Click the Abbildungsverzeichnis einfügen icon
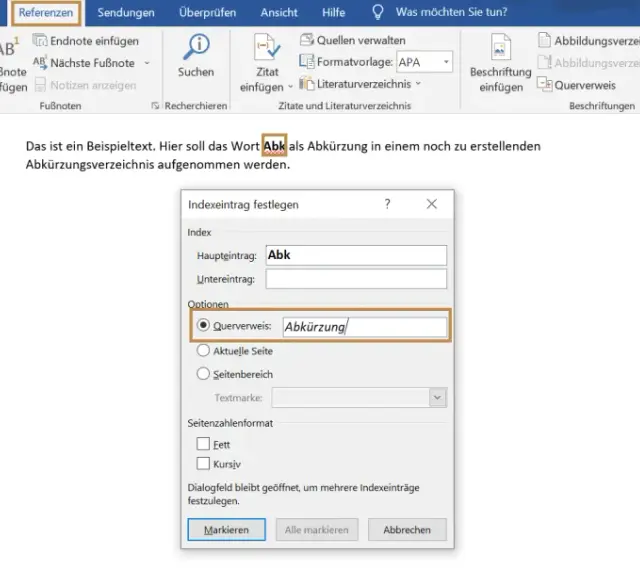640x570 pixels. pyautogui.click(x=544, y=40)
